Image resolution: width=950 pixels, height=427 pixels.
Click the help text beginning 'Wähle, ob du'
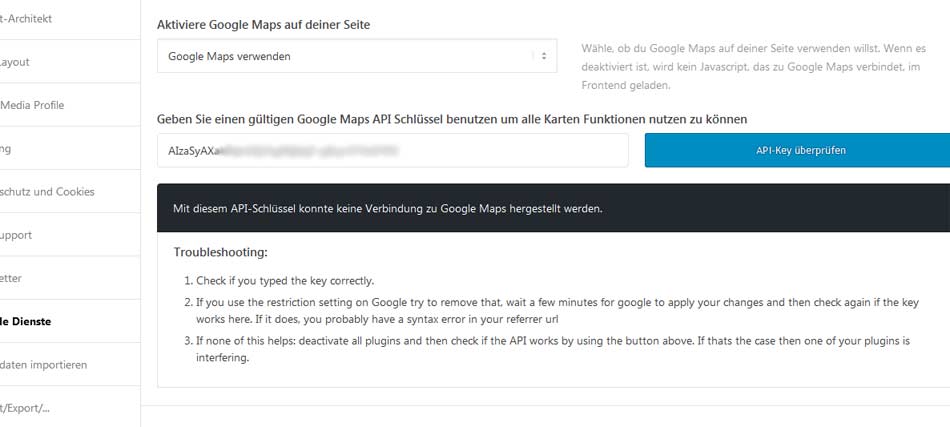tap(754, 67)
